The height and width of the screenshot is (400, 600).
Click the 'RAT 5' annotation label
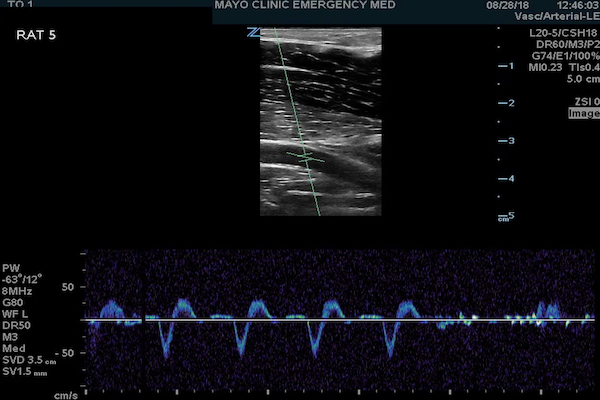tap(36, 35)
